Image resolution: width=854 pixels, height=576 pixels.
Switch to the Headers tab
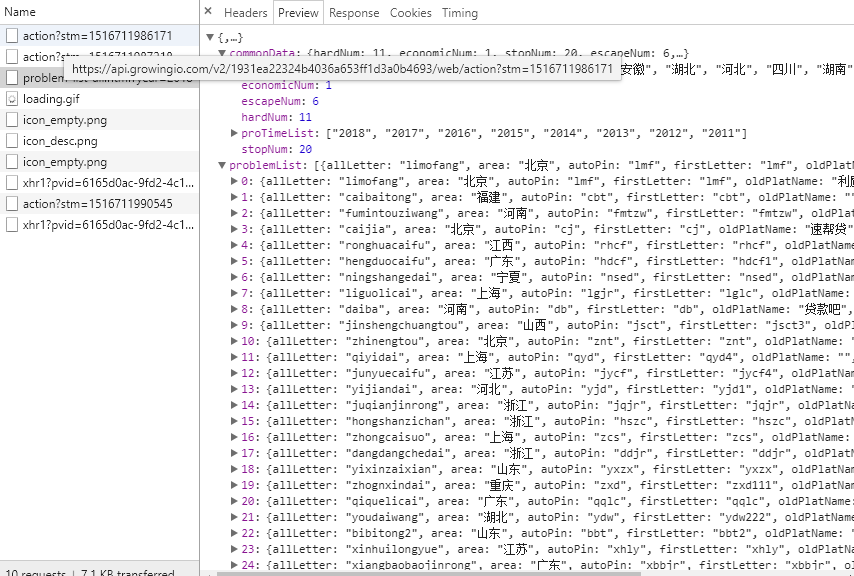click(245, 13)
